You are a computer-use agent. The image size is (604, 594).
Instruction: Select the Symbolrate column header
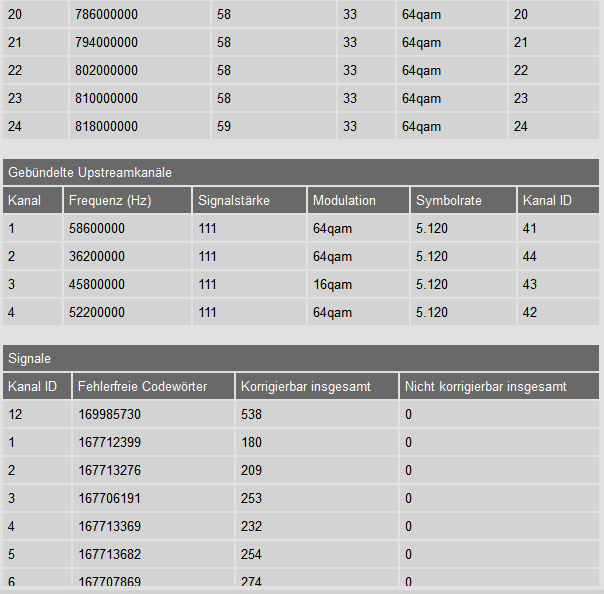[449, 200]
